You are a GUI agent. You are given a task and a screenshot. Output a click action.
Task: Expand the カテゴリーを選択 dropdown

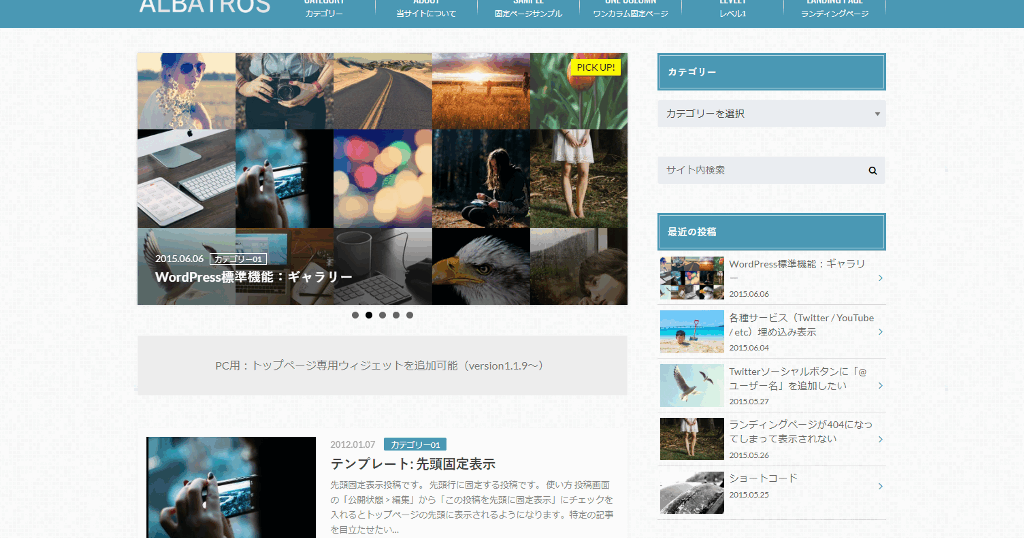tap(771, 114)
